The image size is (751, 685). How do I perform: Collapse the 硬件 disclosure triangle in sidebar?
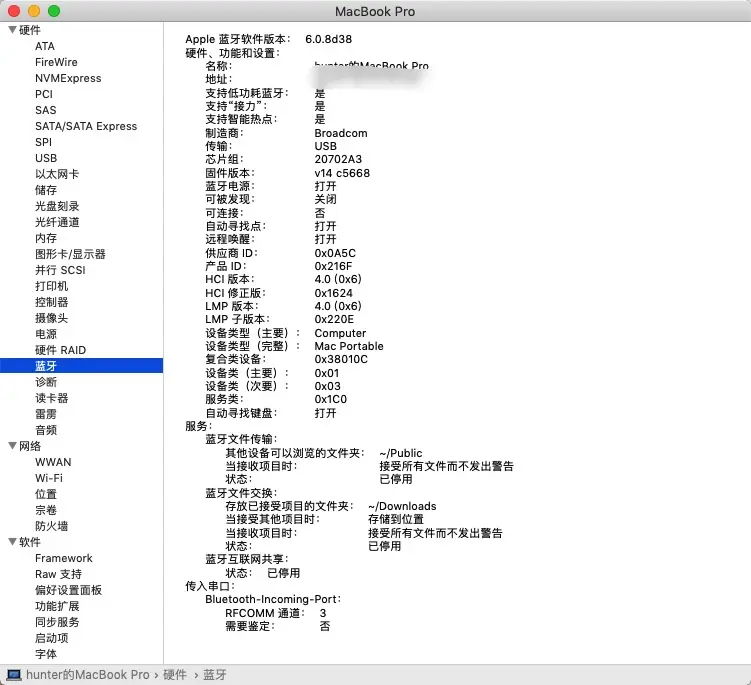(x=11, y=30)
